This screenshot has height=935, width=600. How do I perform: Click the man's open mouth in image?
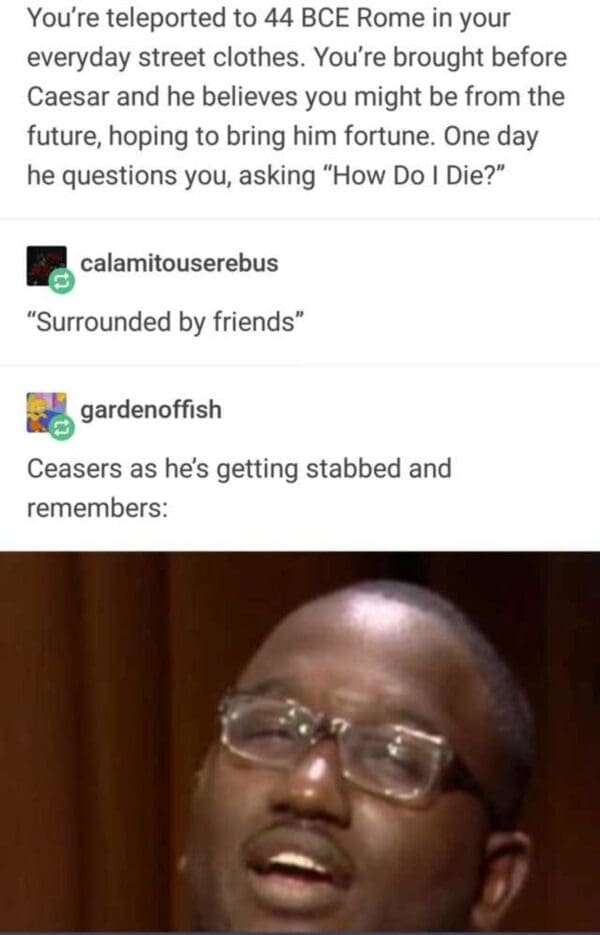point(297,863)
